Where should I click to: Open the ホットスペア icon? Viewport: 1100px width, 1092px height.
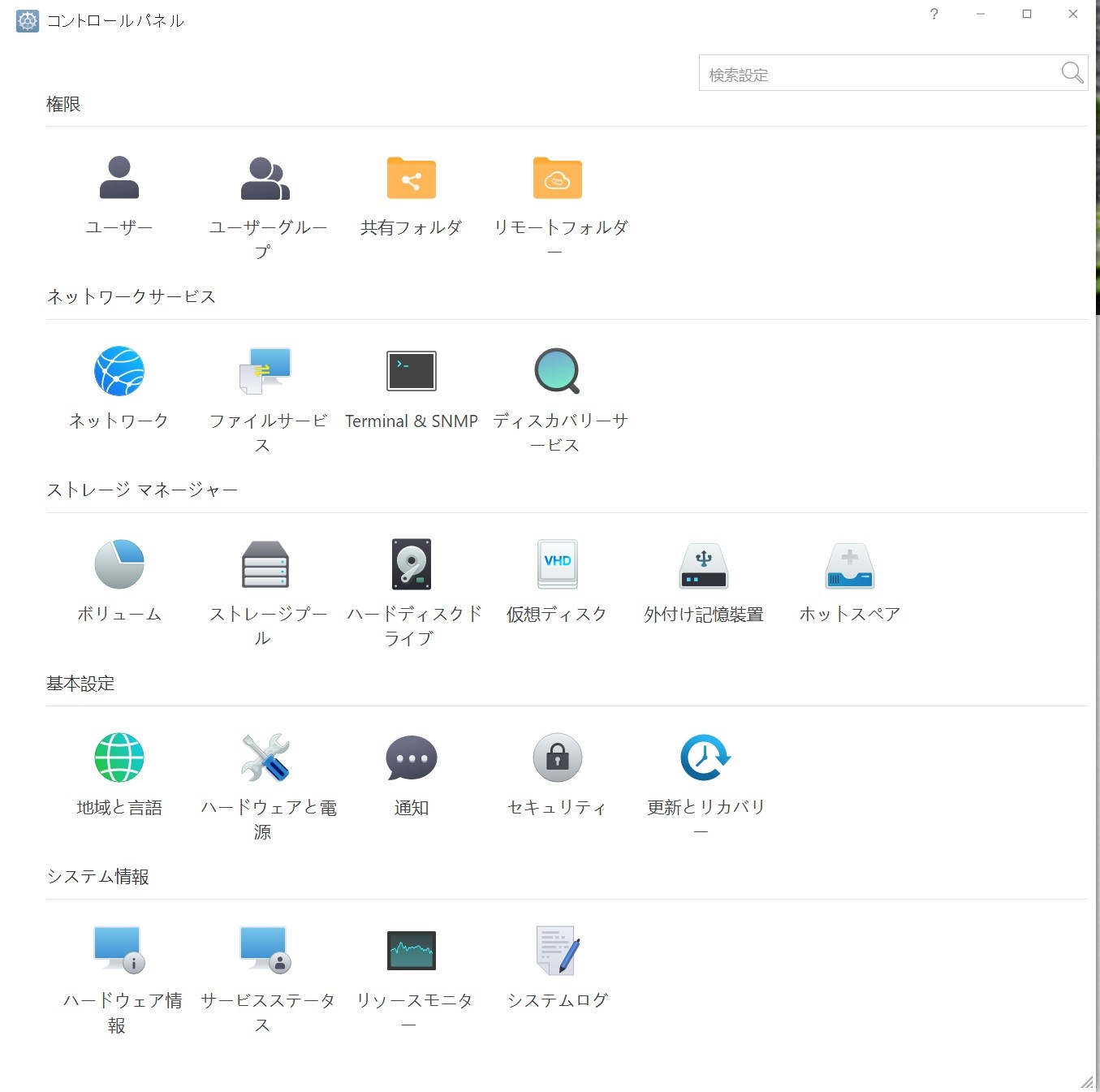[850, 564]
